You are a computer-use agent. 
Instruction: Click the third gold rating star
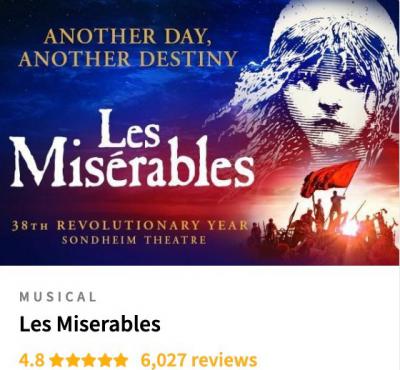pyautogui.click(x=89, y=360)
